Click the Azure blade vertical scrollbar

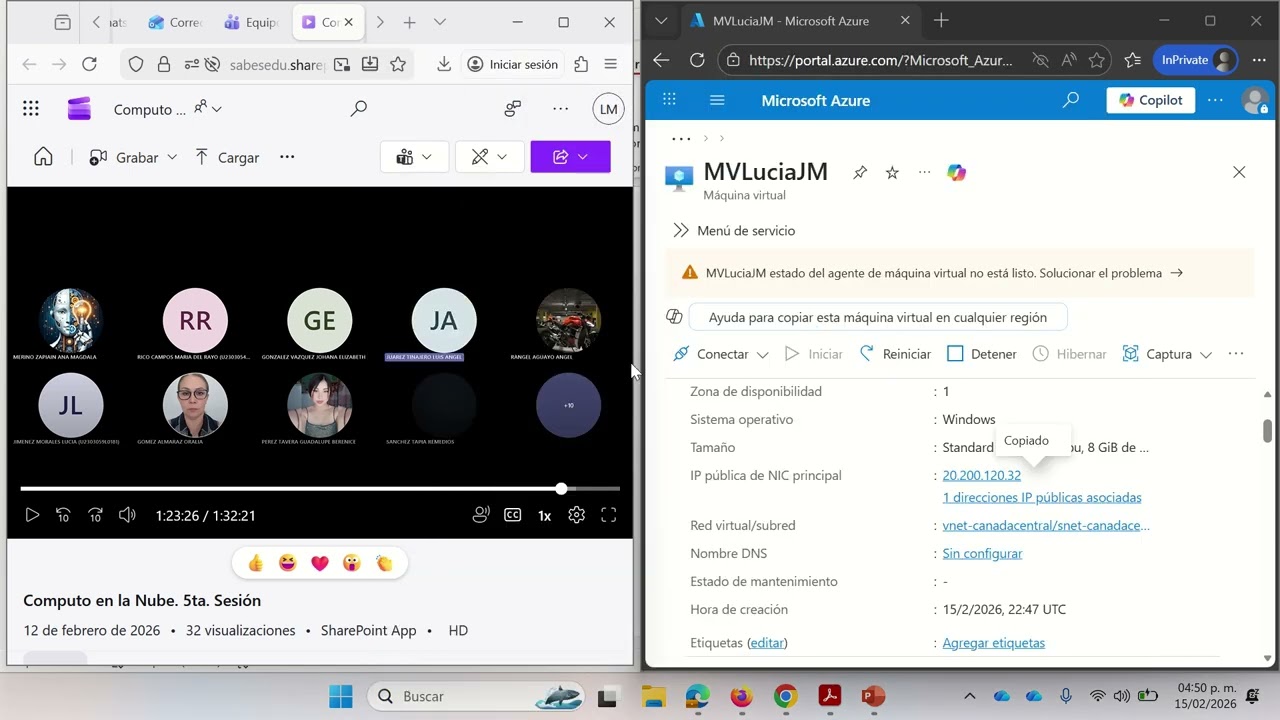(1267, 430)
